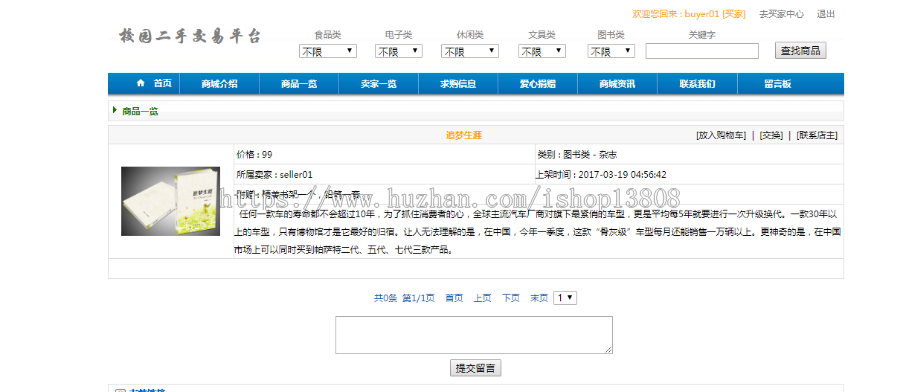The image size is (900, 392).
Task: Open the 电子类 category dropdown
Action: (399, 52)
